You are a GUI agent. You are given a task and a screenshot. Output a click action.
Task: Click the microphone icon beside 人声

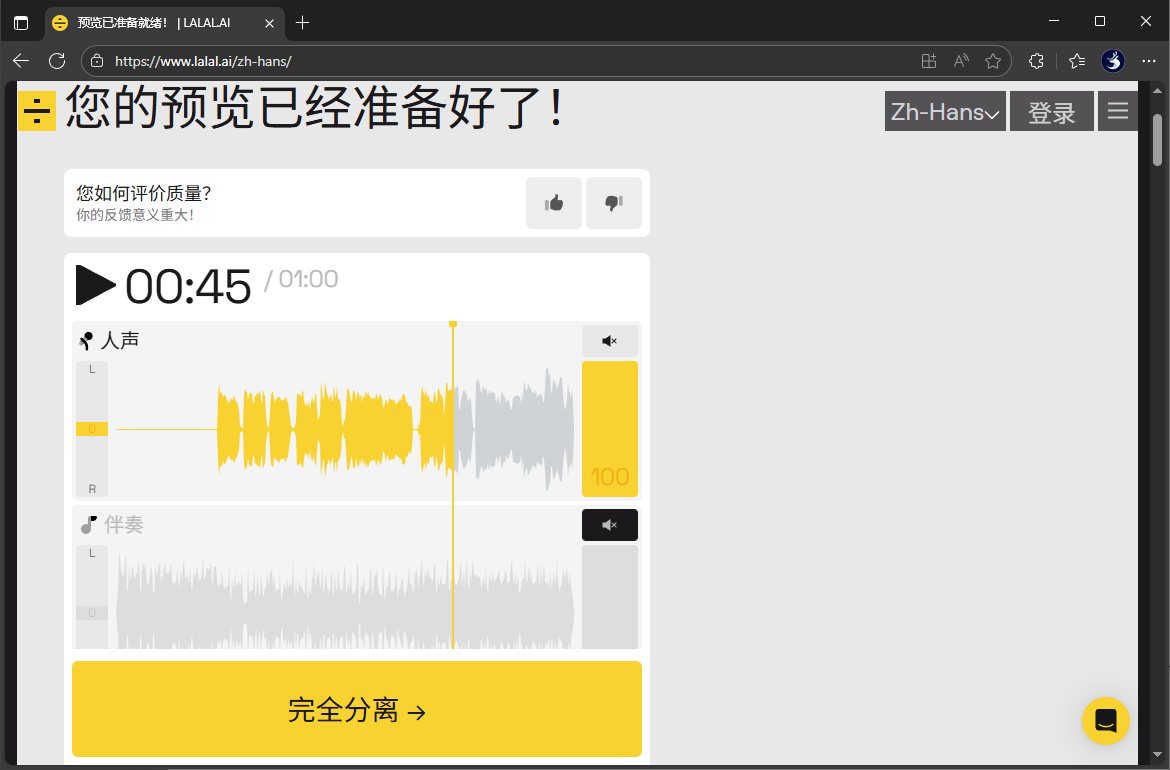tap(84, 340)
